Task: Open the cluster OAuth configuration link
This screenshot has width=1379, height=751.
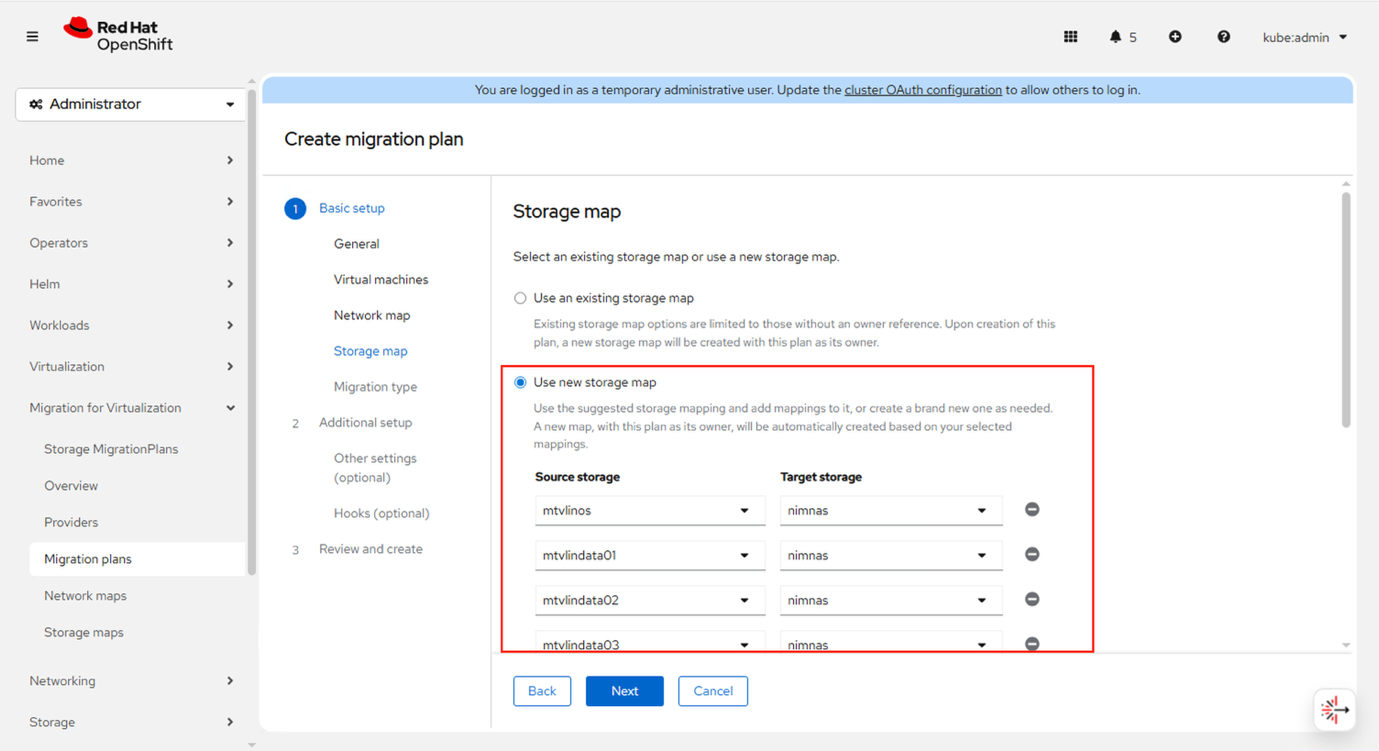Action: (x=923, y=90)
